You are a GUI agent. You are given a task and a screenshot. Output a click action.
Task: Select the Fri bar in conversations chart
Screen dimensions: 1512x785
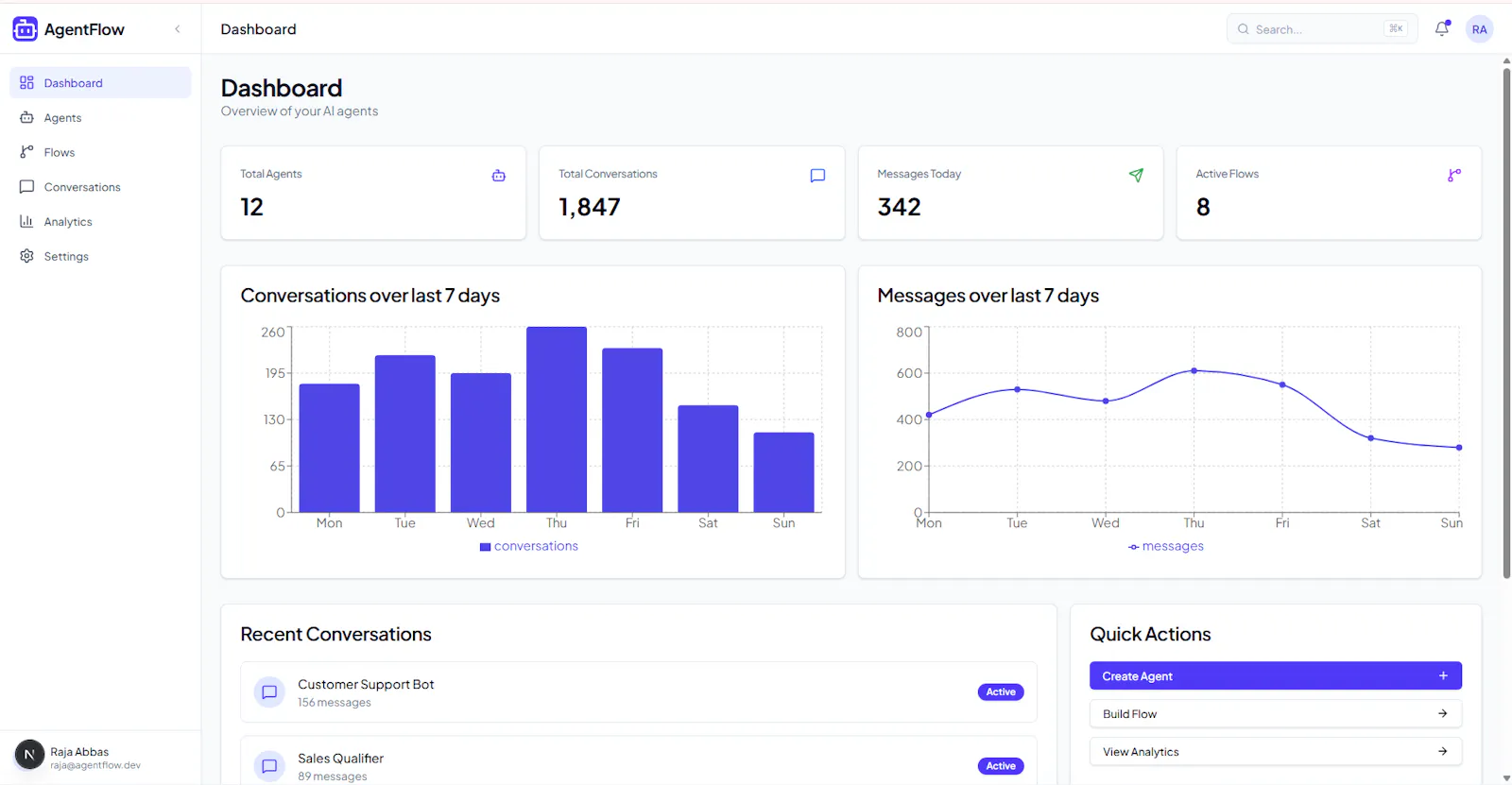(632, 430)
